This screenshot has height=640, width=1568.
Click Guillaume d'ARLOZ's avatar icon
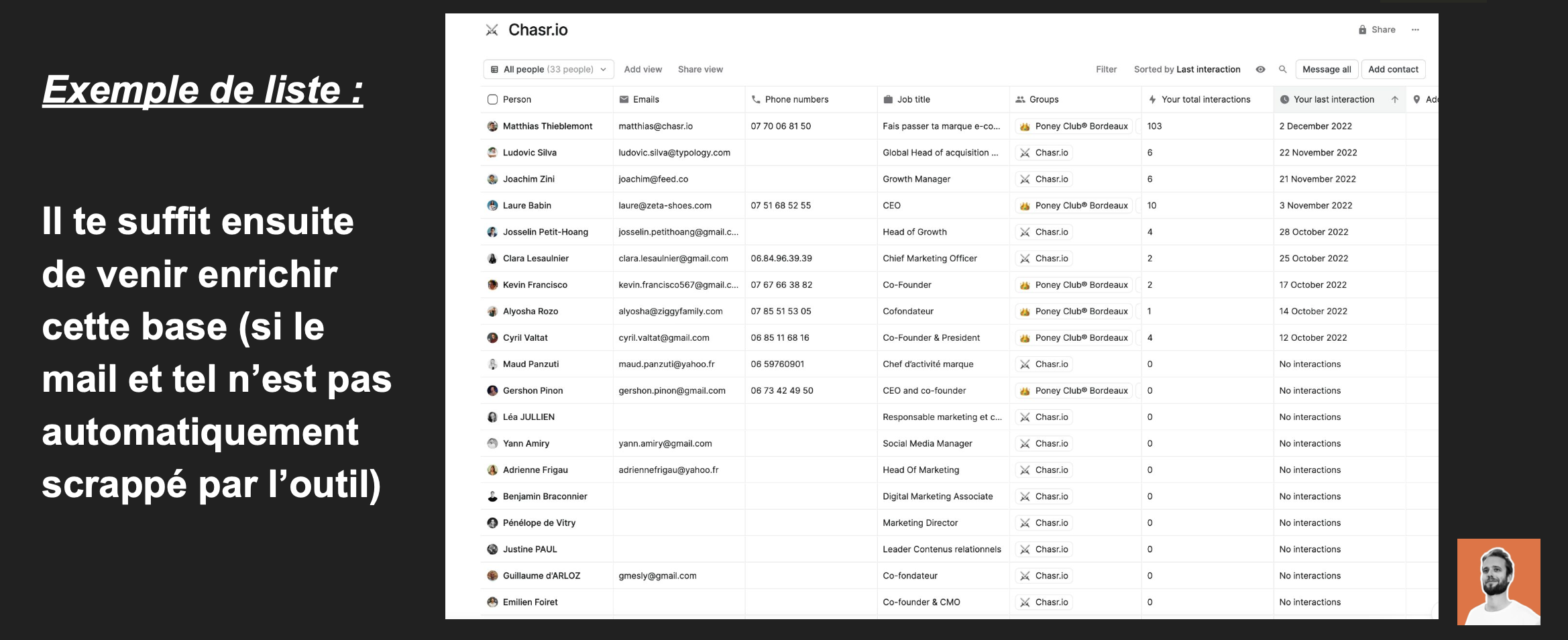[492, 576]
